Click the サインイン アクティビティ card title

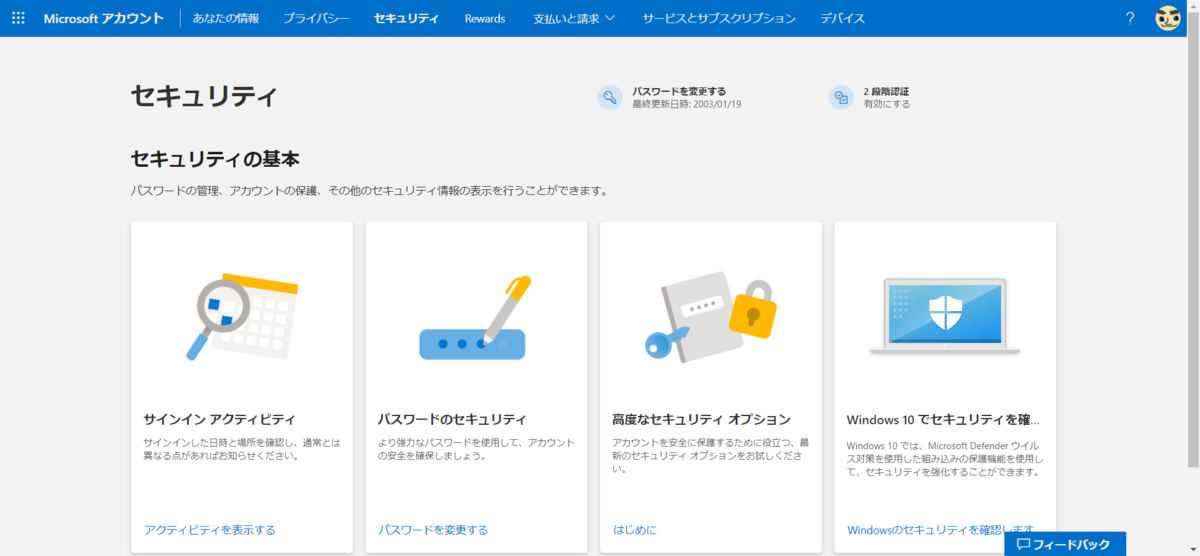pos(219,419)
